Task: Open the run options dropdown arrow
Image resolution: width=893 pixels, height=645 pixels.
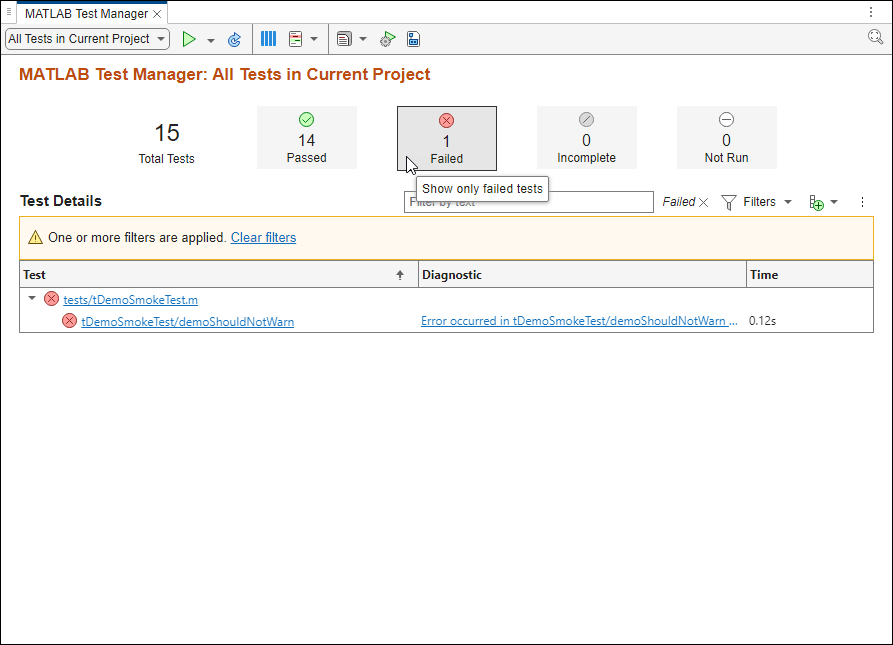Action: click(211, 40)
